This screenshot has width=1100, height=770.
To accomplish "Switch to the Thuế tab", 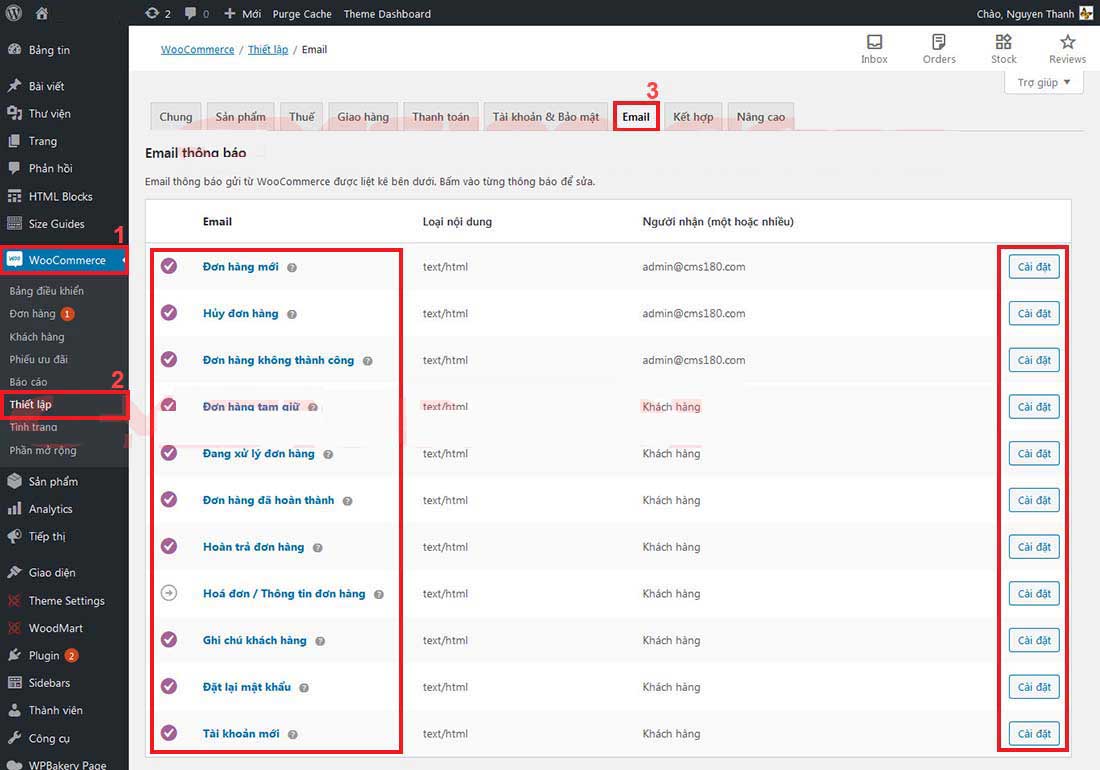I will coord(302,116).
